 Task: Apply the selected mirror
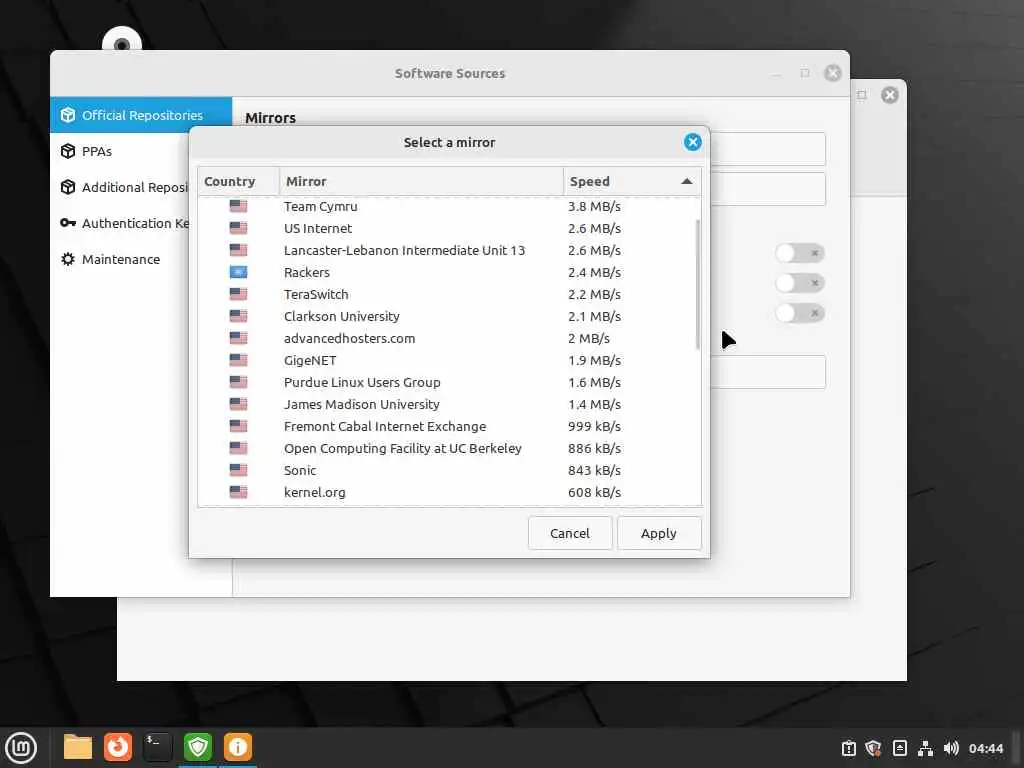(659, 533)
